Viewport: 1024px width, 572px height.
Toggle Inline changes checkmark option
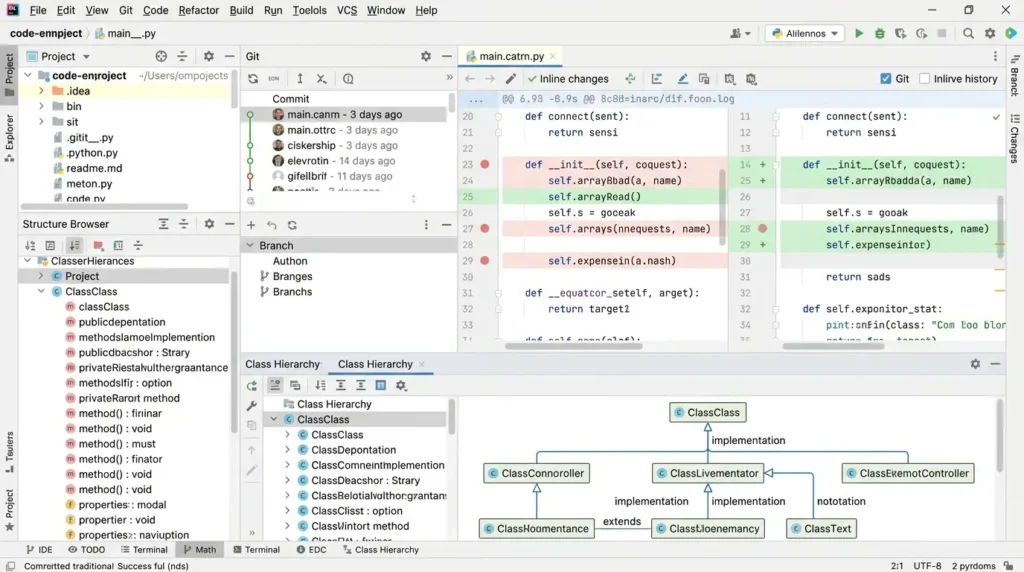(x=568, y=79)
